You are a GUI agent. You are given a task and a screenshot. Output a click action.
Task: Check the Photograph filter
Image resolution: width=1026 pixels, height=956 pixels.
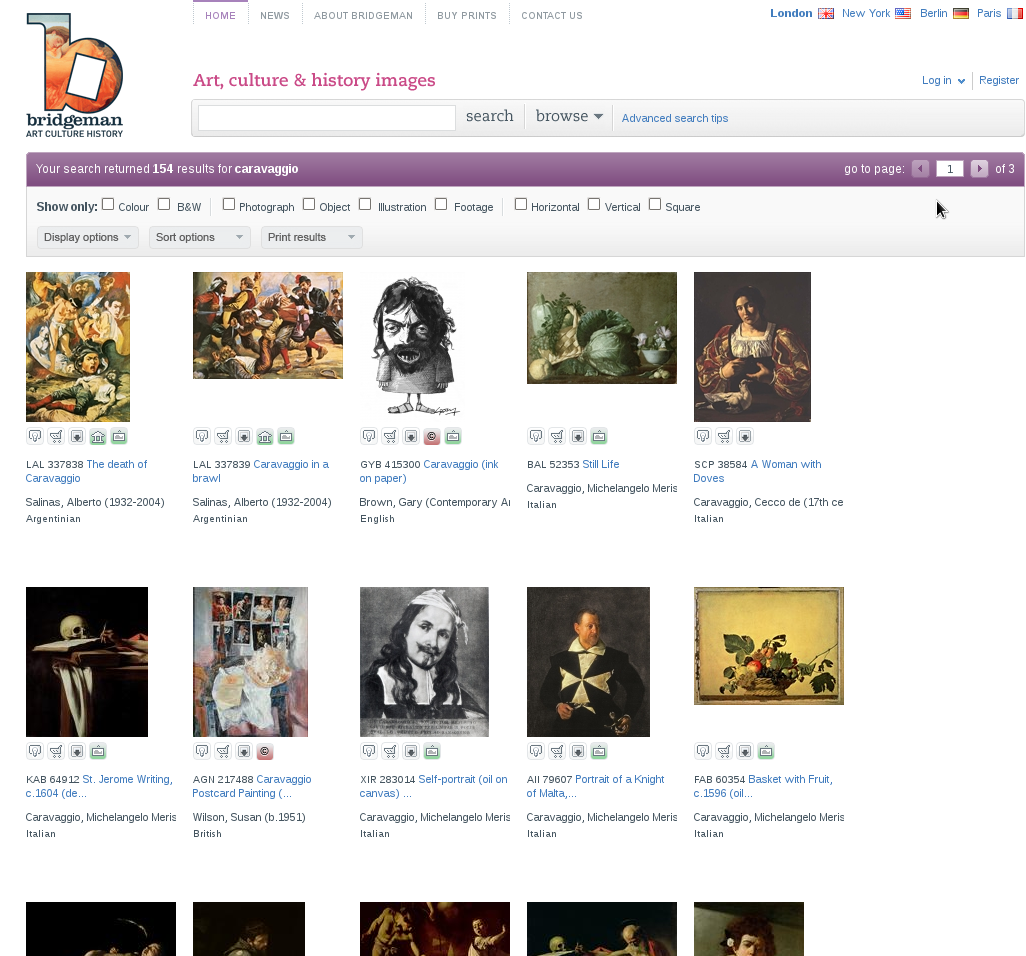(229, 204)
